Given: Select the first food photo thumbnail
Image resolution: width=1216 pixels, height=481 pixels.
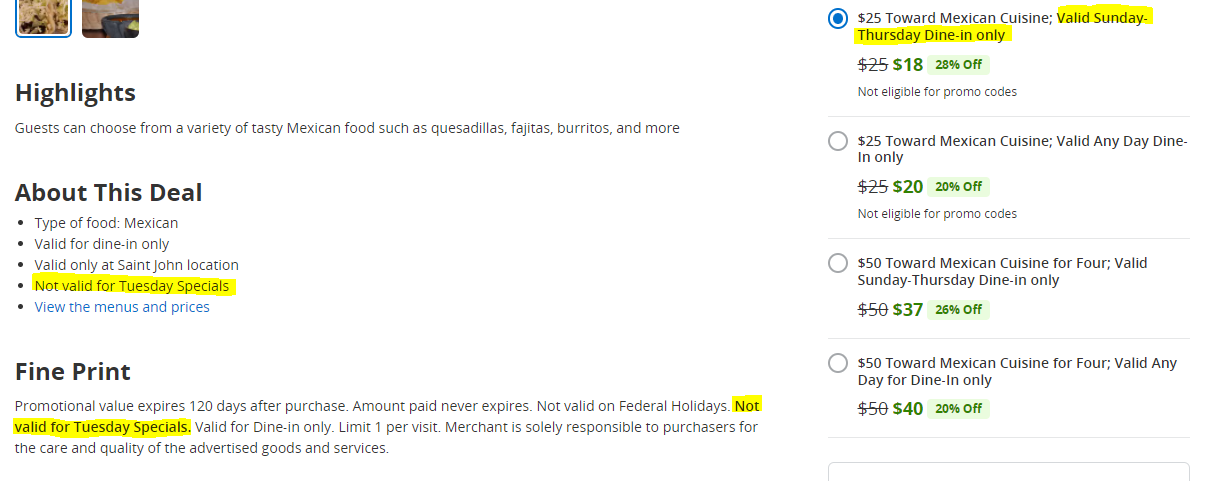Looking at the screenshot, I should (44, 16).
